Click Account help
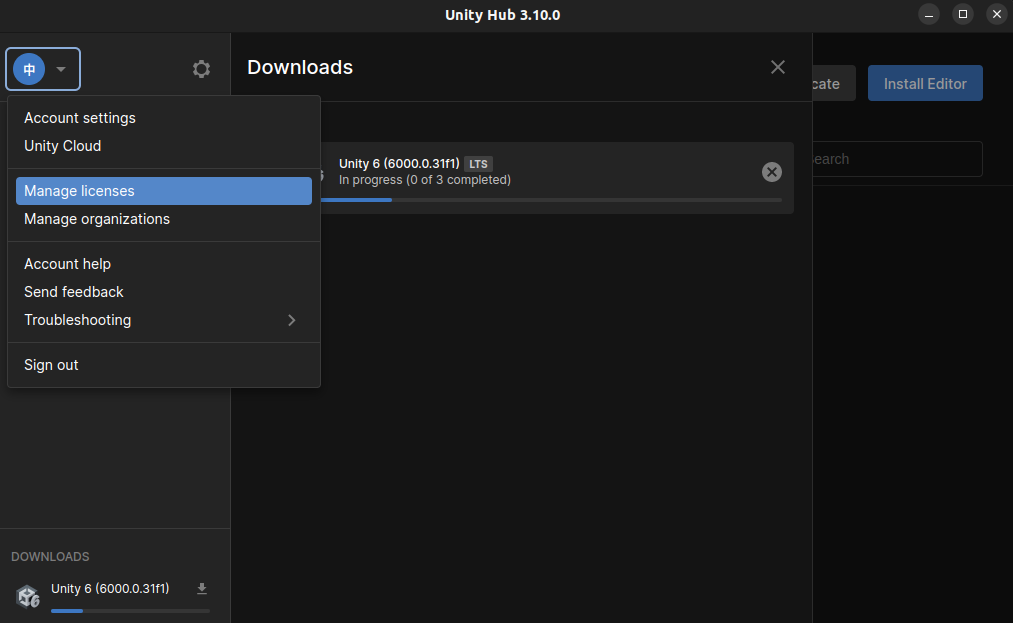The image size is (1013, 623). pos(67,264)
